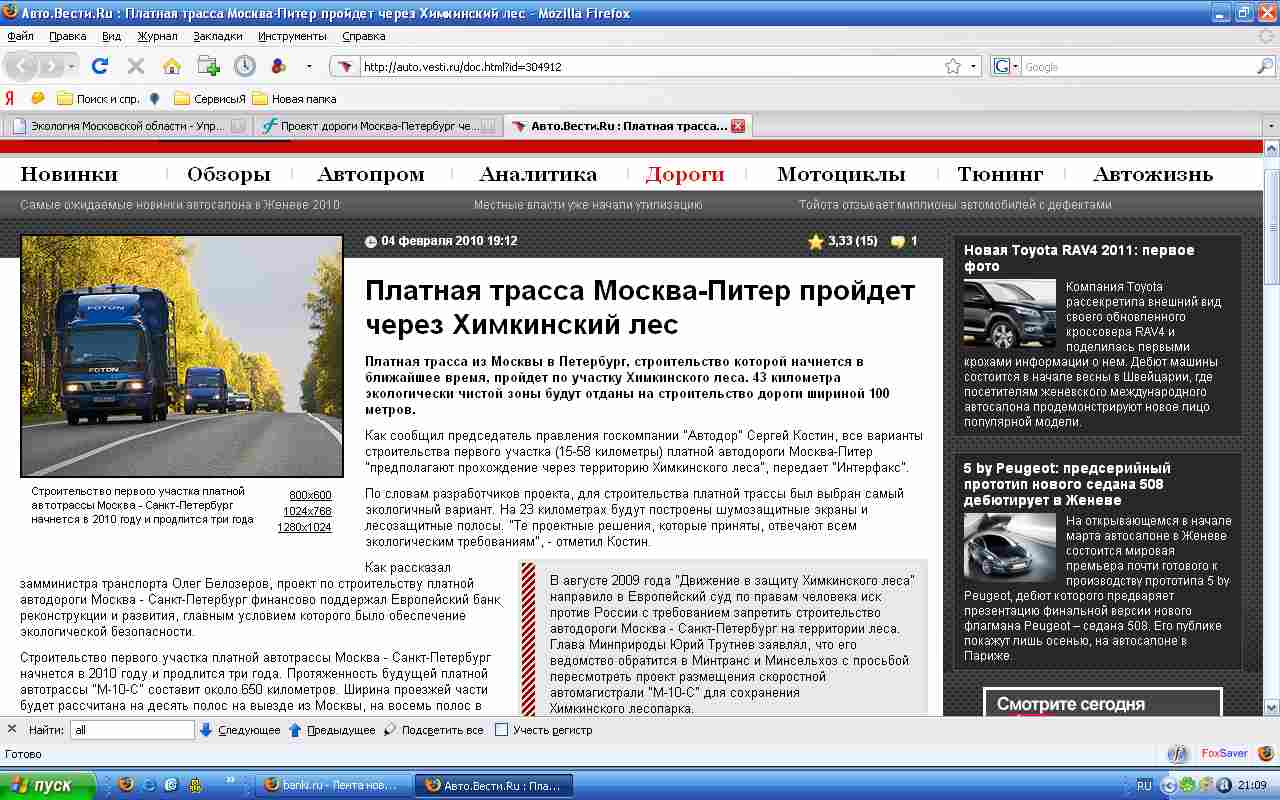
Task: Open the list all tabs dropdown
Action: pos(1271,126)
